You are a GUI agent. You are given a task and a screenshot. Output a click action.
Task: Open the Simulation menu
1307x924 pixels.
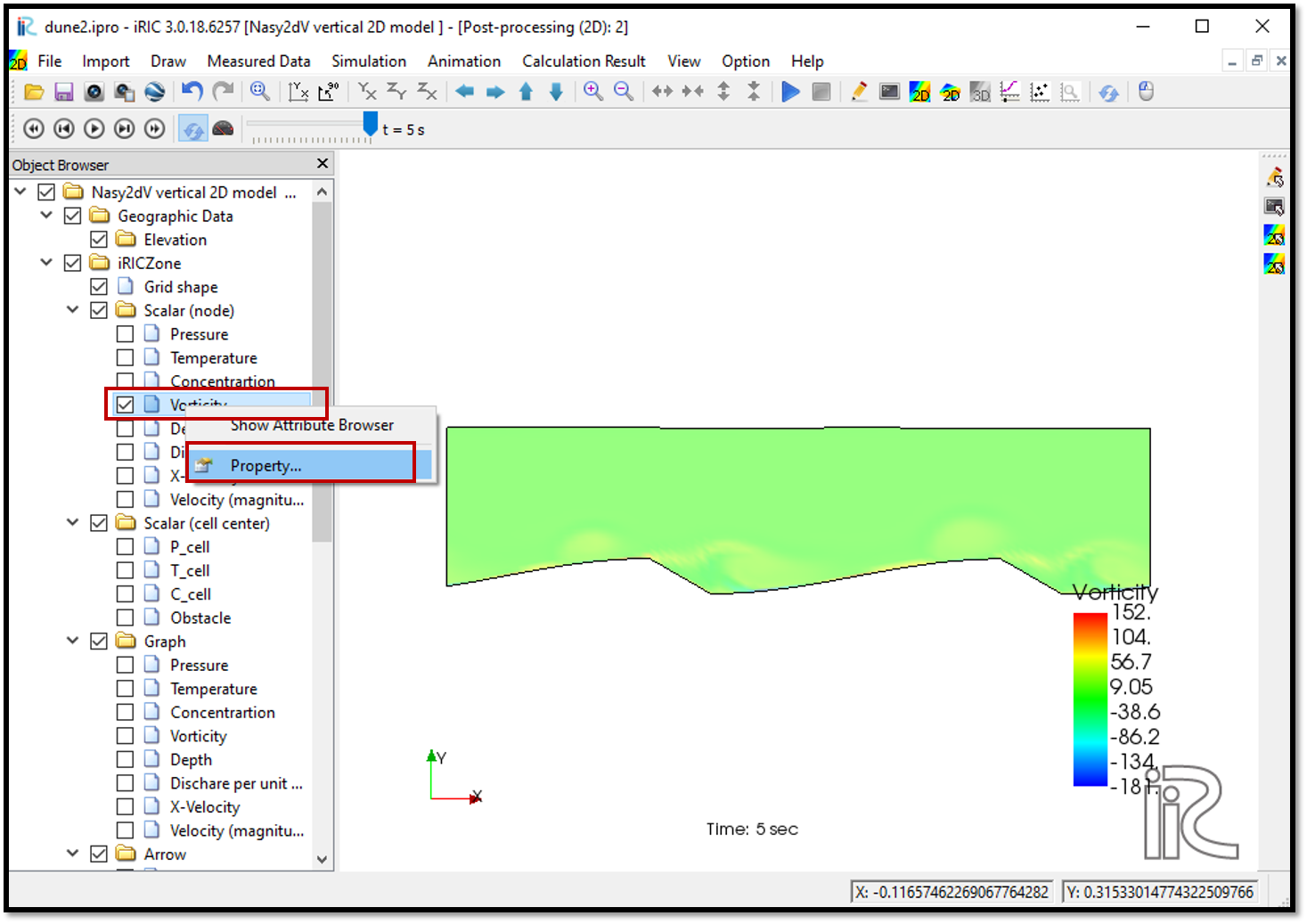(x=369, y=61)
